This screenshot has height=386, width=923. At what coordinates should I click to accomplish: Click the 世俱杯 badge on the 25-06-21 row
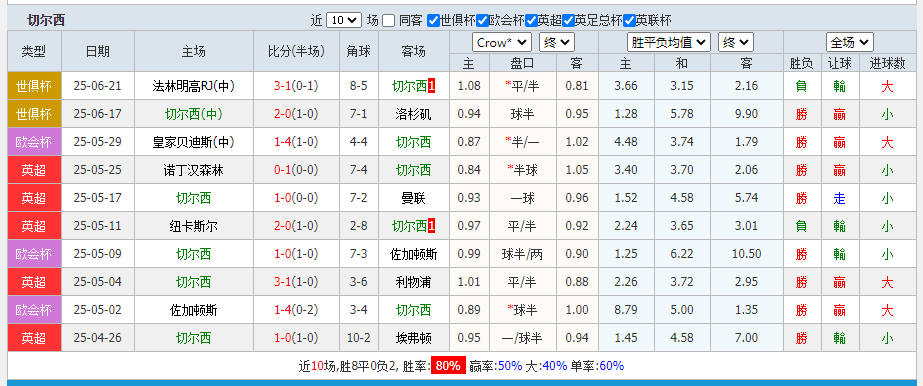34,86
